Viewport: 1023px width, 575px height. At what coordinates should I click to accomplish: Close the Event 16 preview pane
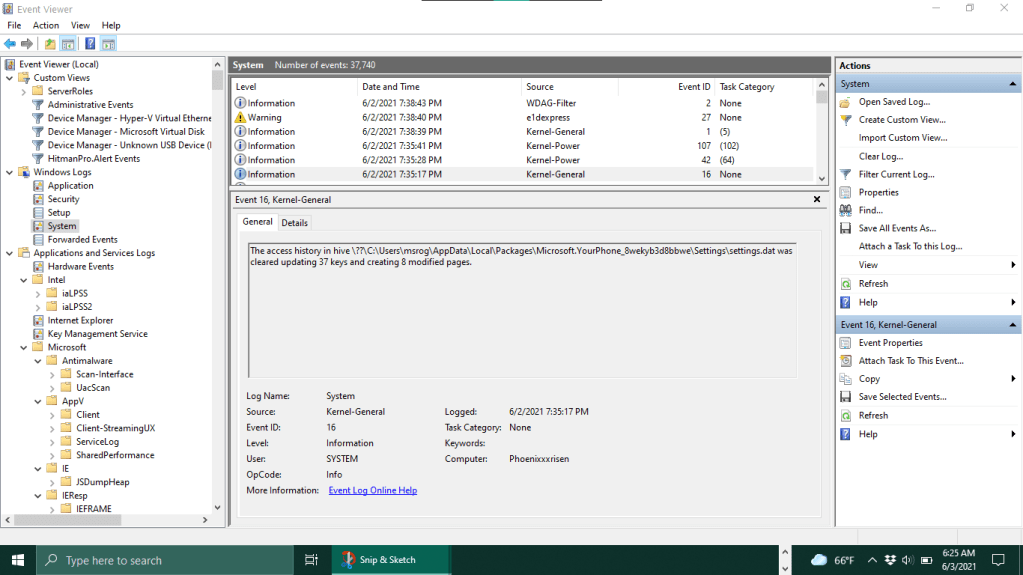[817, 199]
